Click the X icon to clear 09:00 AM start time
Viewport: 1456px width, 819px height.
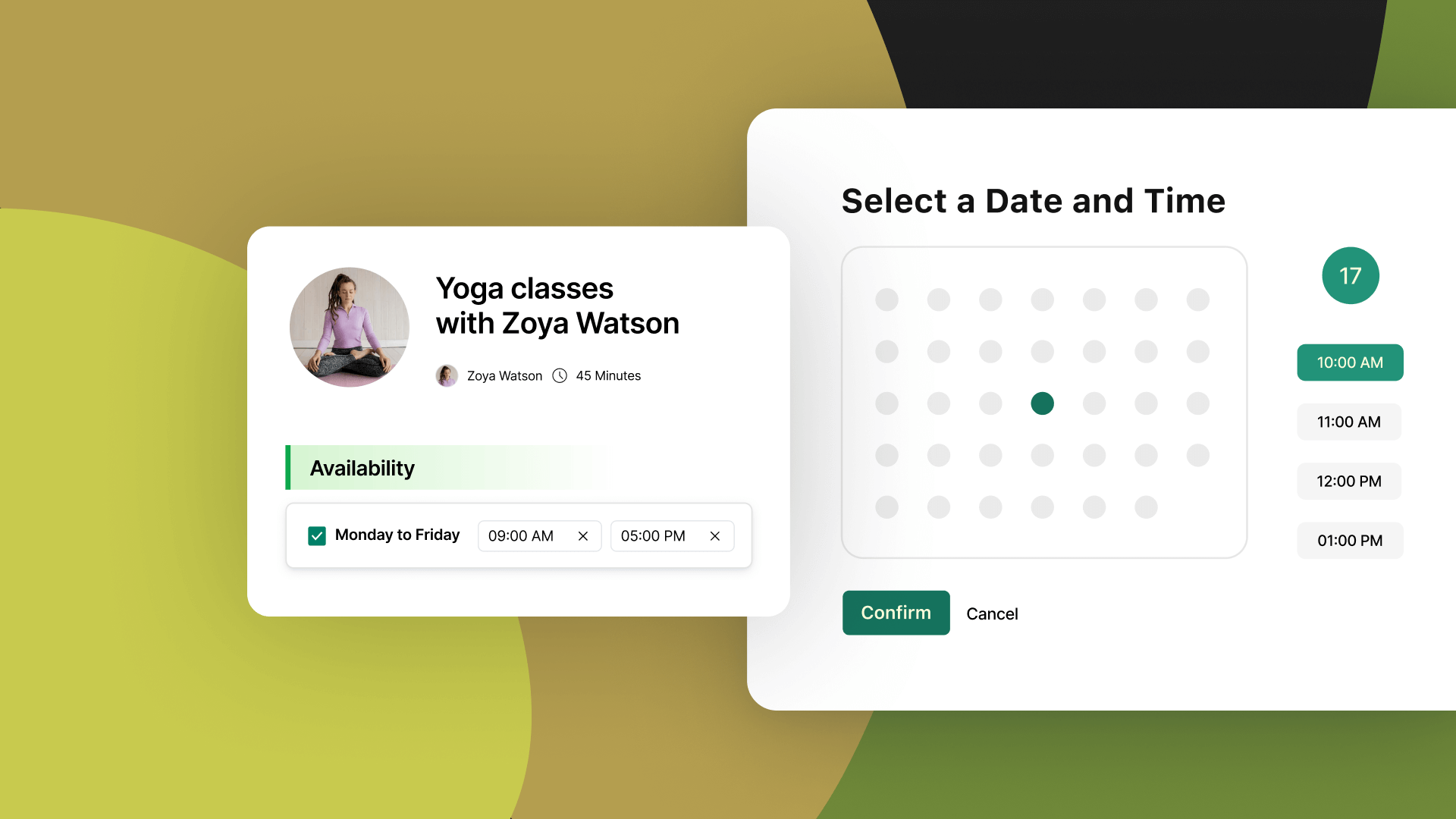pyautogui.click(x=583, y=536)
